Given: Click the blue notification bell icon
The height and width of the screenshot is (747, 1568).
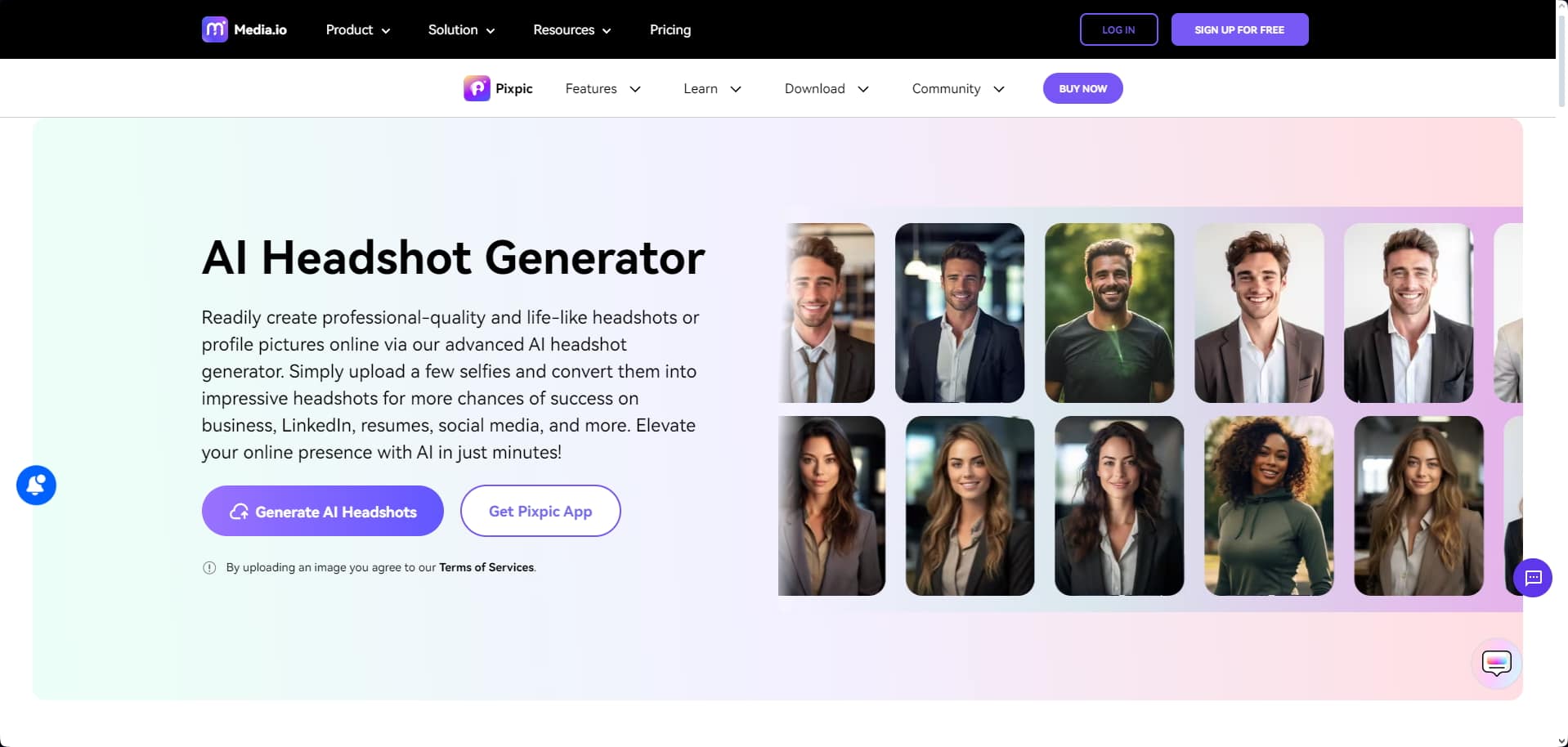Looking at the screenshot, I should point(36,485).
